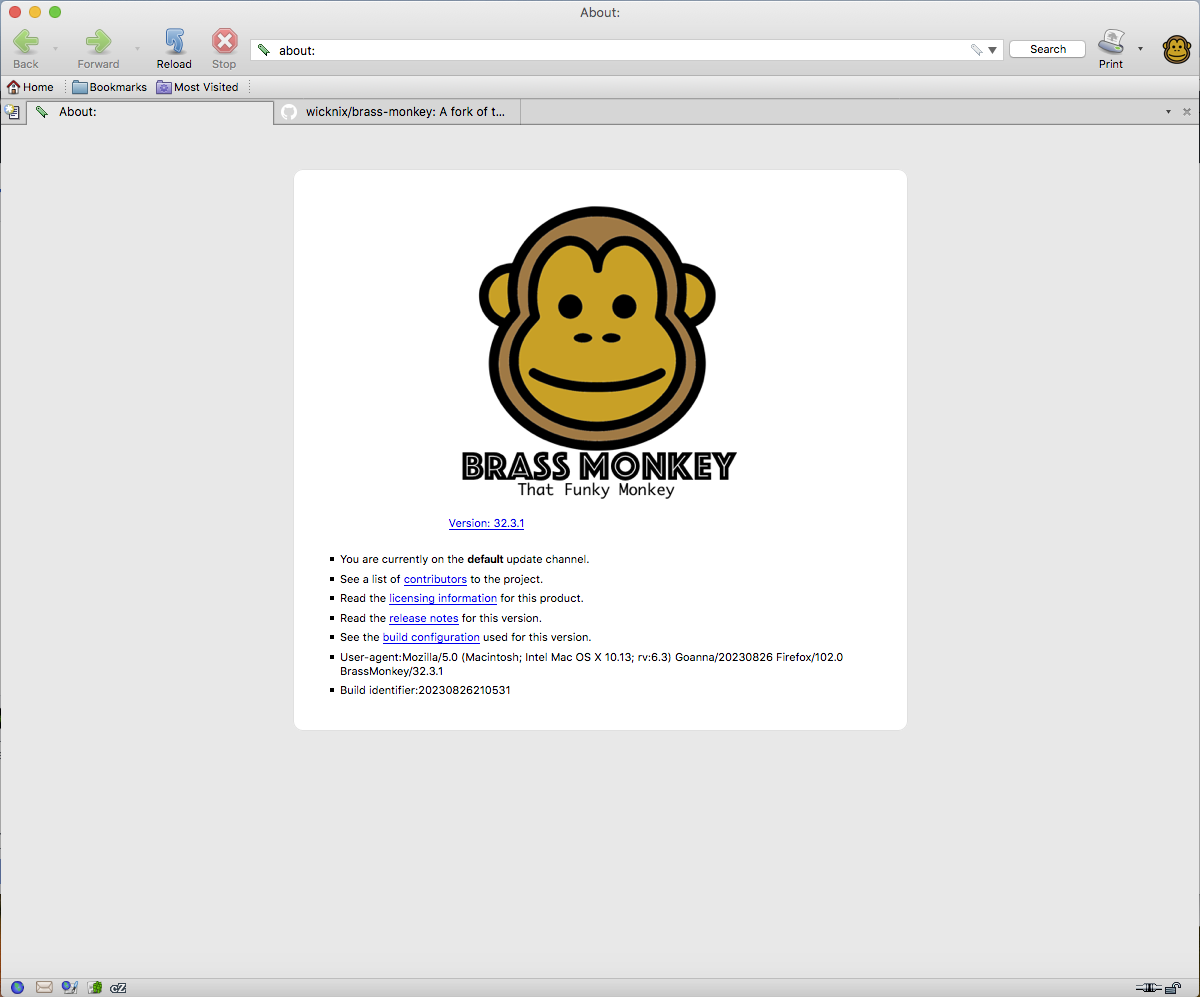Viewport: 1200px width, 997px height.
Task: Open the contributors link
Action: (x=435, y=579)
